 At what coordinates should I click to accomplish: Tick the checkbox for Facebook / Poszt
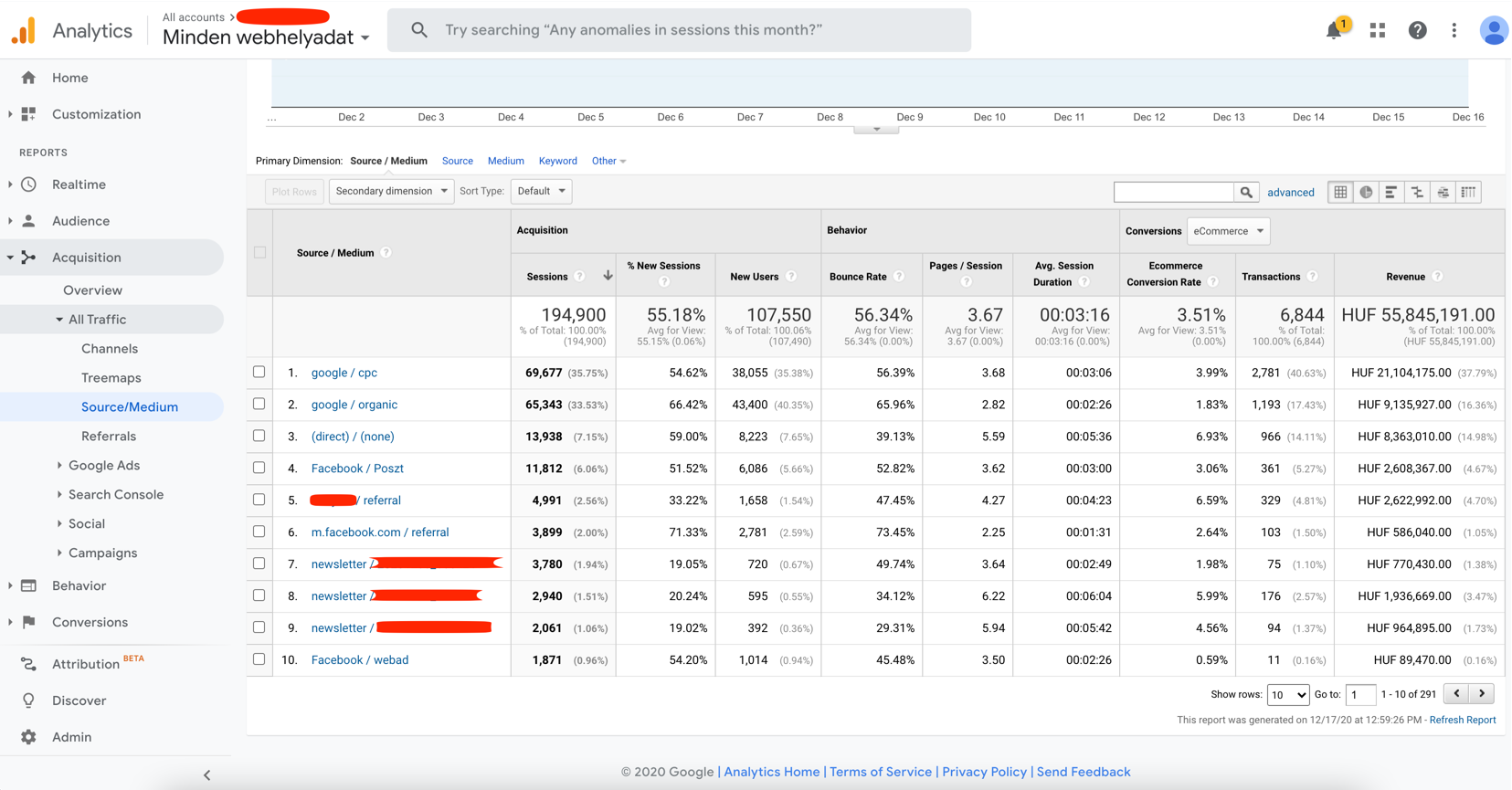point(259,468)
